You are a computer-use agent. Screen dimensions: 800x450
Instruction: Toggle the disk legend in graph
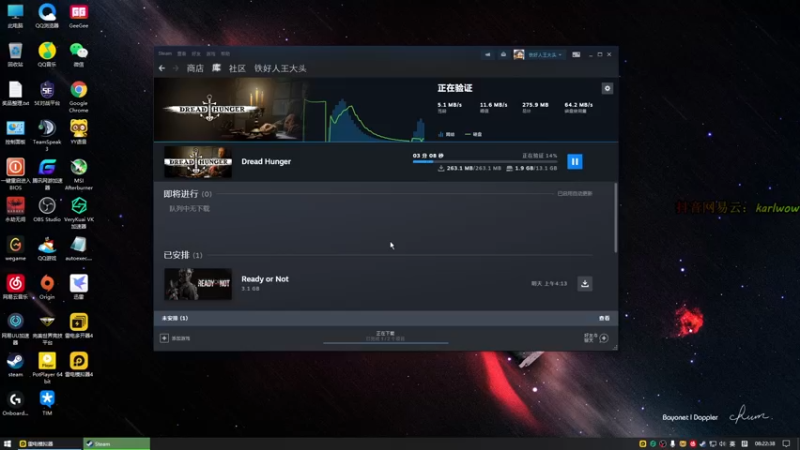click(x=473, y=134)
